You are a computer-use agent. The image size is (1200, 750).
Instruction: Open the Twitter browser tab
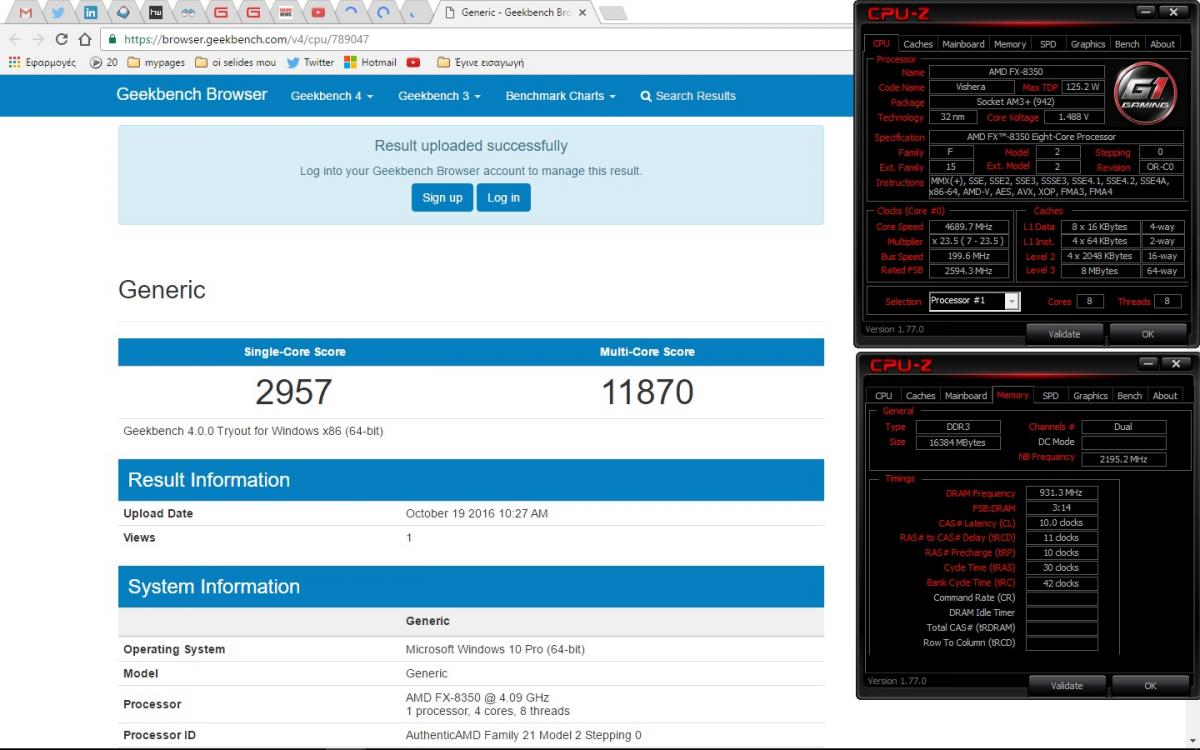[x=58, y=13]
